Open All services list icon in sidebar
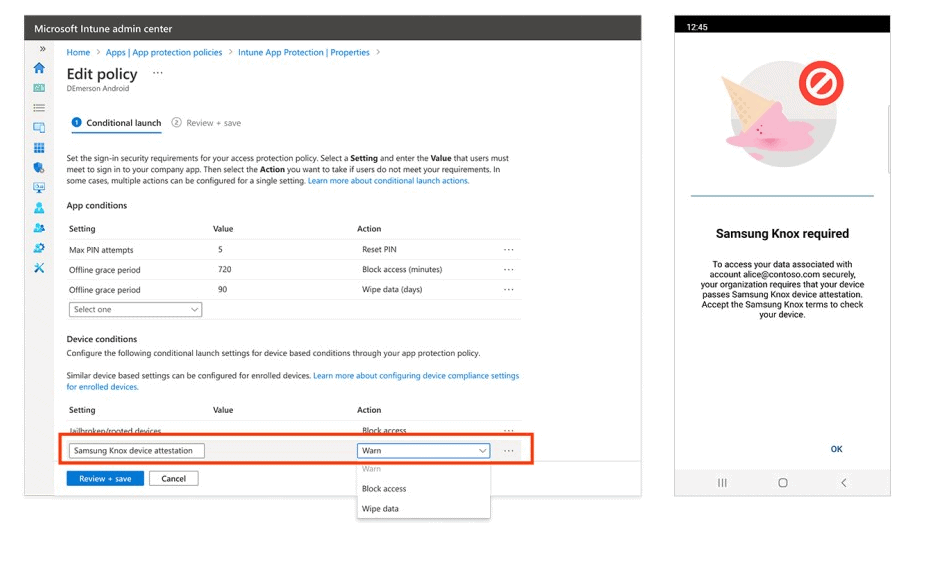 39,107
